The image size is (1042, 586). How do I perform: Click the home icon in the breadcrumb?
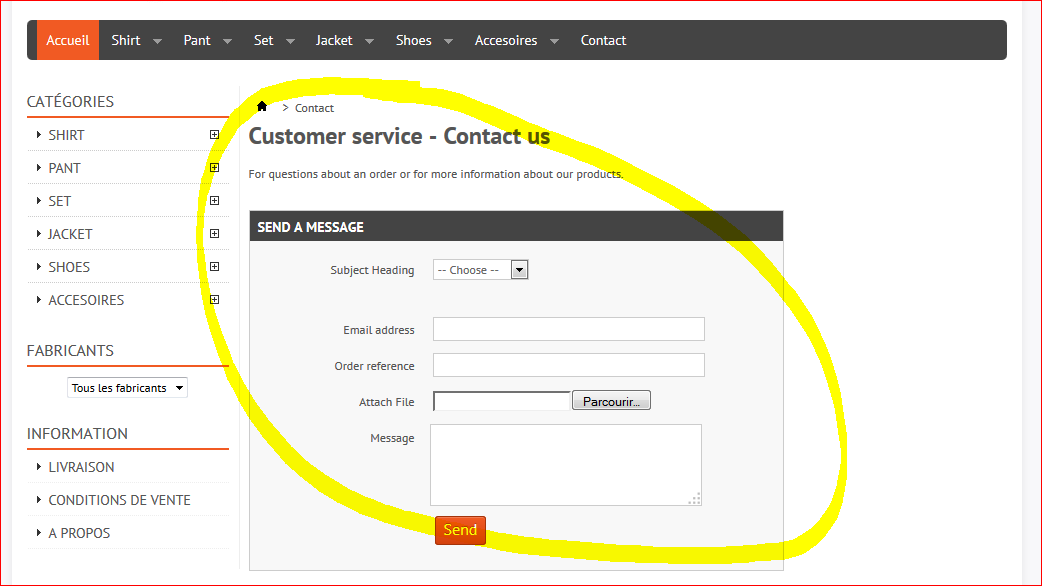coord(262,106)
